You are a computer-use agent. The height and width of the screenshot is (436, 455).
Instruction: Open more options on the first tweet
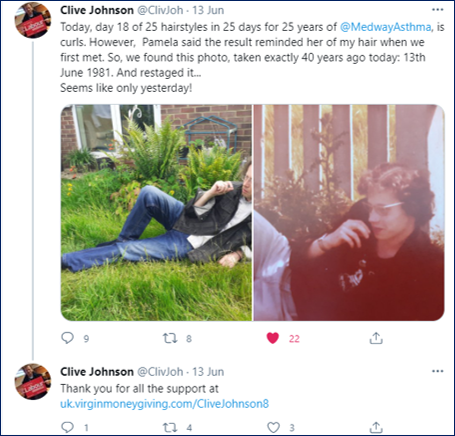coord(437,10)
